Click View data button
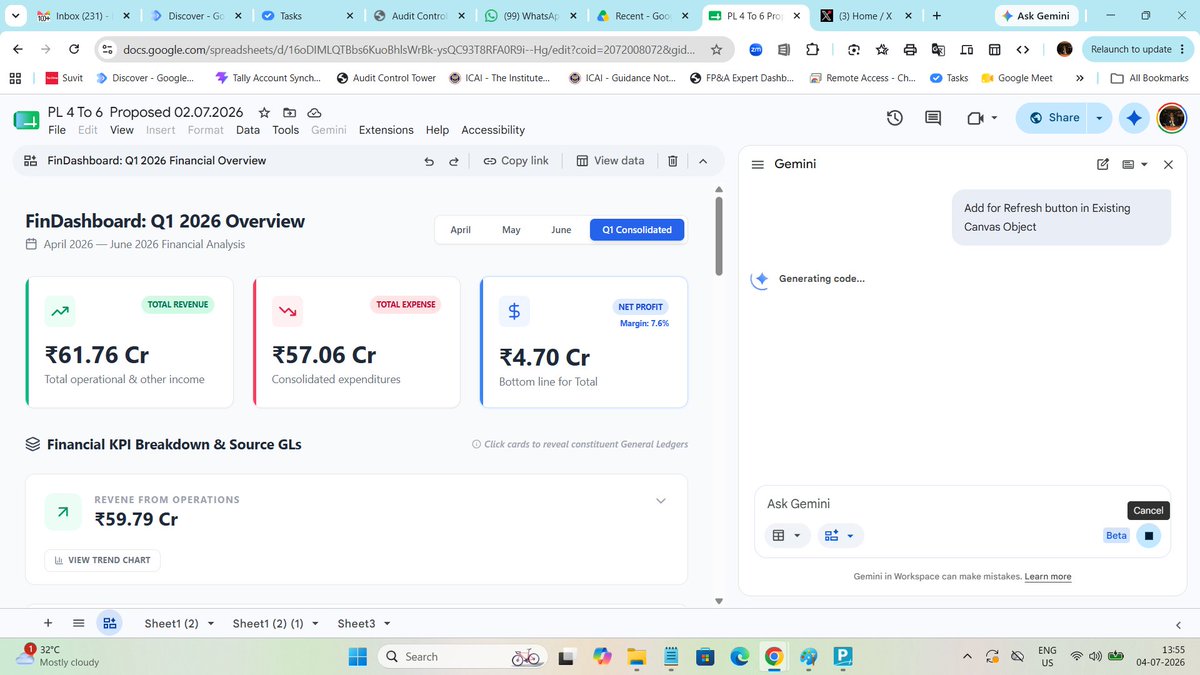This screenshot has height=675, width=1200. pyautogui.click(x=610, y=161)
